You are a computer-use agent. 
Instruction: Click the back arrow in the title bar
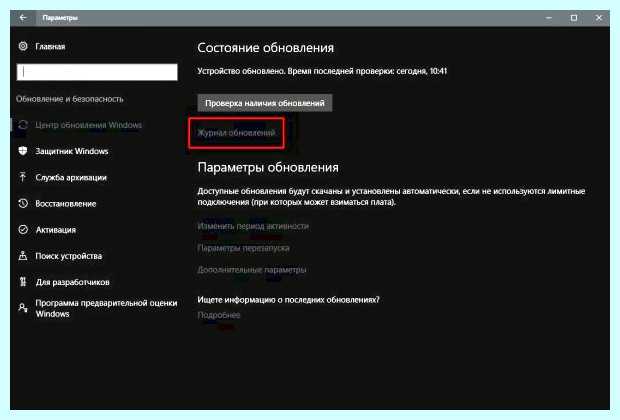click(x=23, y=18)
